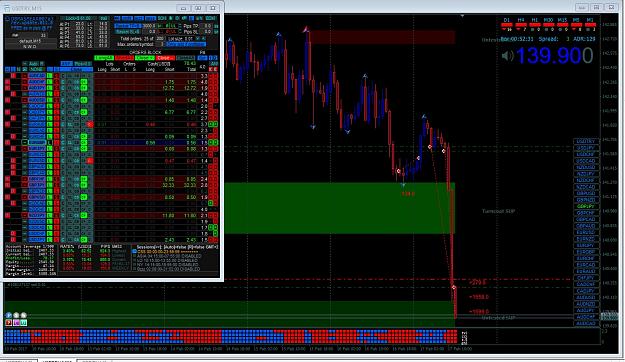Switch trend indicator to M15
Screen dimensions: 625x362
[562, 20]
